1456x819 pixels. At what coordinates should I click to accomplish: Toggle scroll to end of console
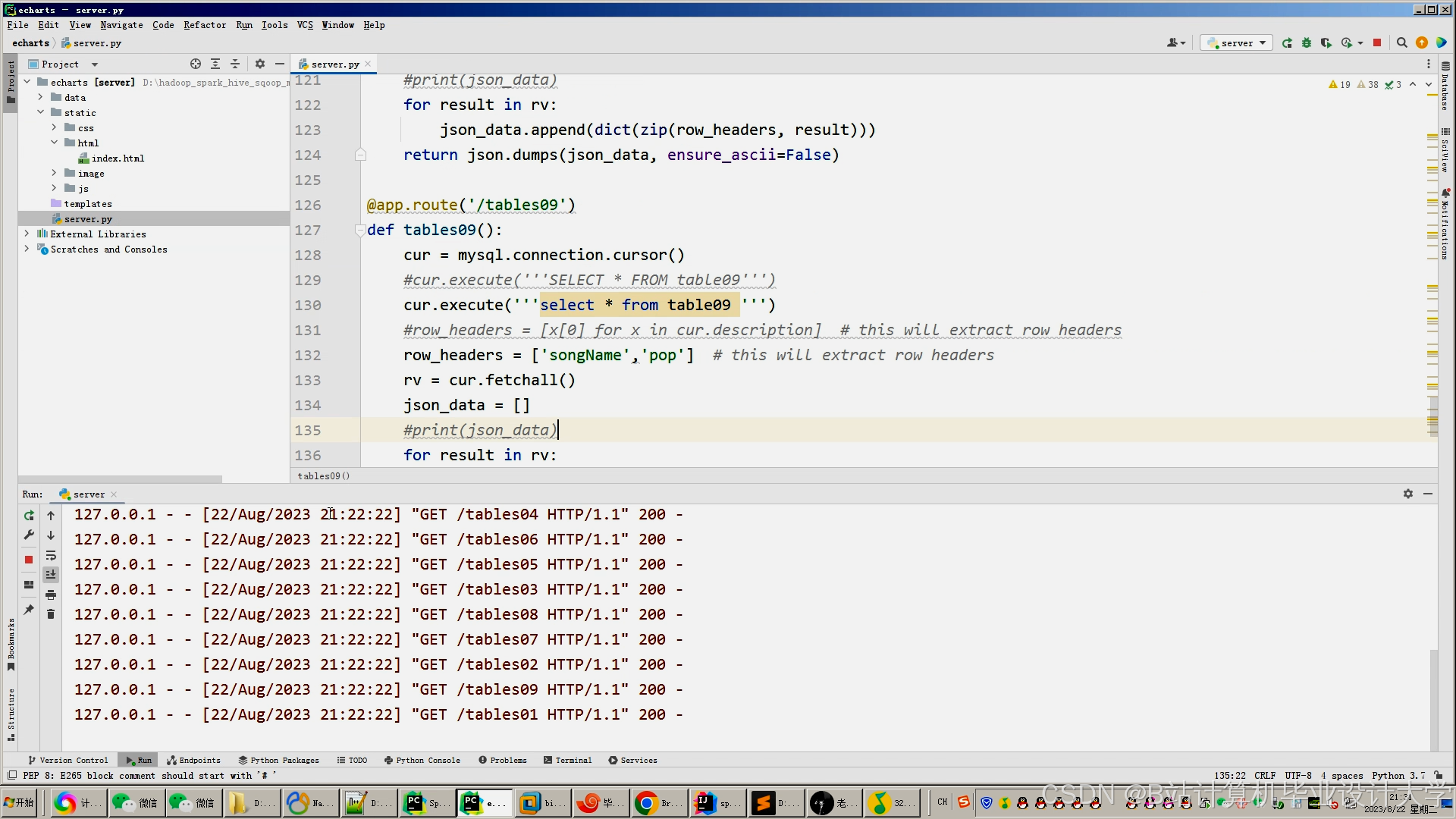point(51,575)
